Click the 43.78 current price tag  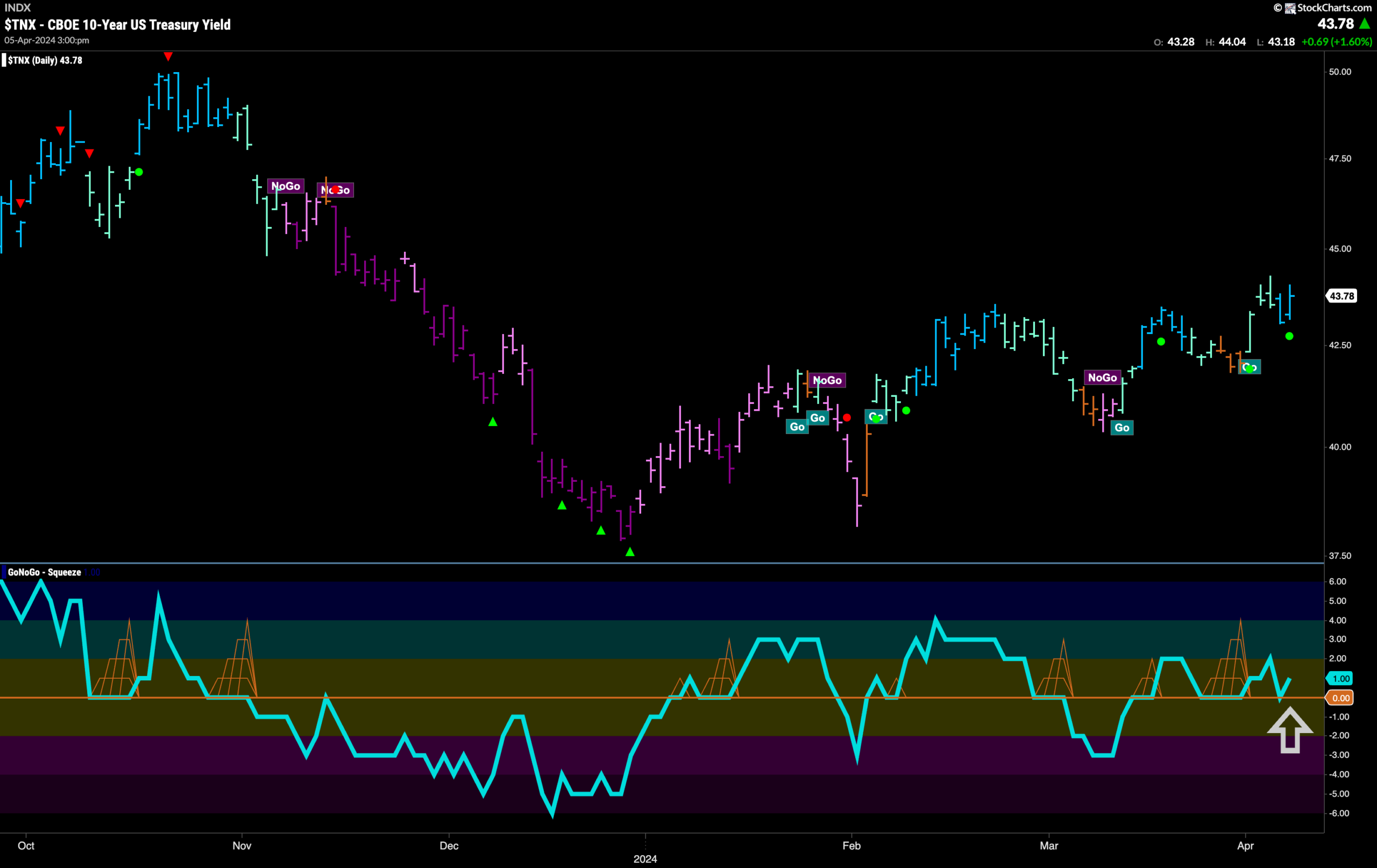click(x=1341, y=296)
